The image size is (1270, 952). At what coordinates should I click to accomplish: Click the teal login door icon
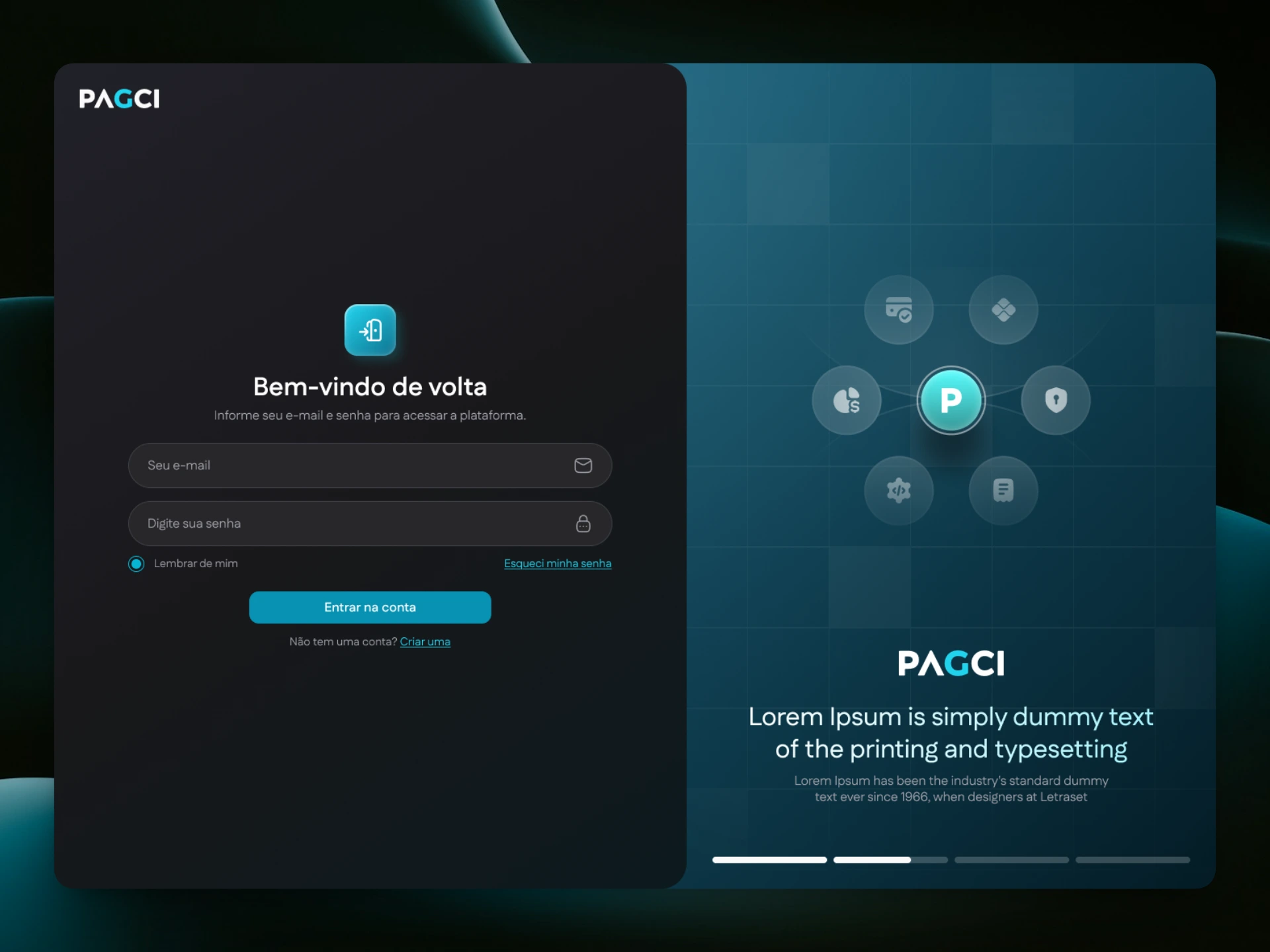click(x=370, y=330)
